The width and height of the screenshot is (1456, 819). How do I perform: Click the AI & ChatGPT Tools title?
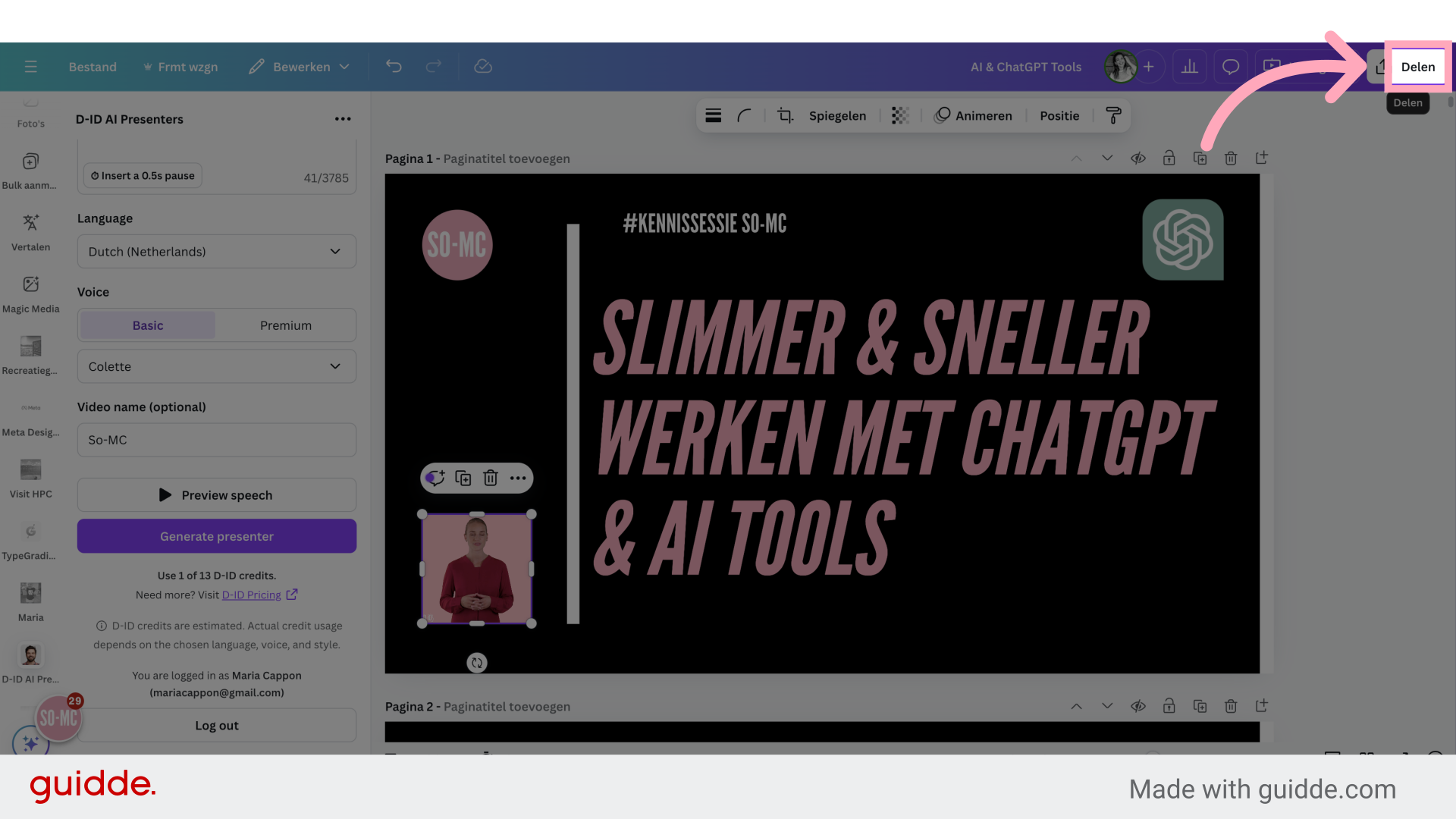click(x=1026, y=67)
